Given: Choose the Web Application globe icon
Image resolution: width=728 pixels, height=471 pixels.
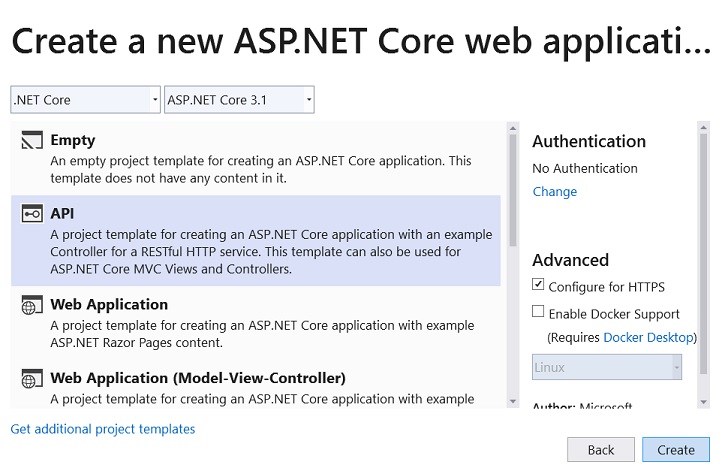Looking at the screenshot, I should pos(32,305).
